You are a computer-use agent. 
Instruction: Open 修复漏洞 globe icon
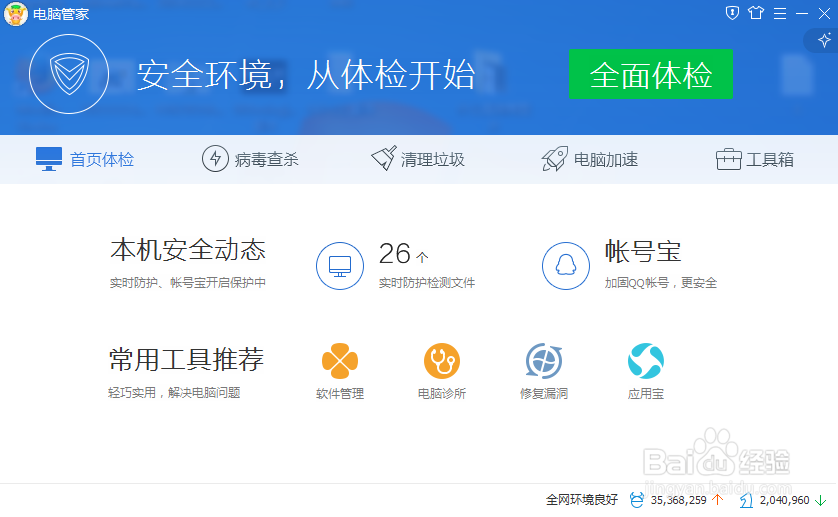coord(544,361)
